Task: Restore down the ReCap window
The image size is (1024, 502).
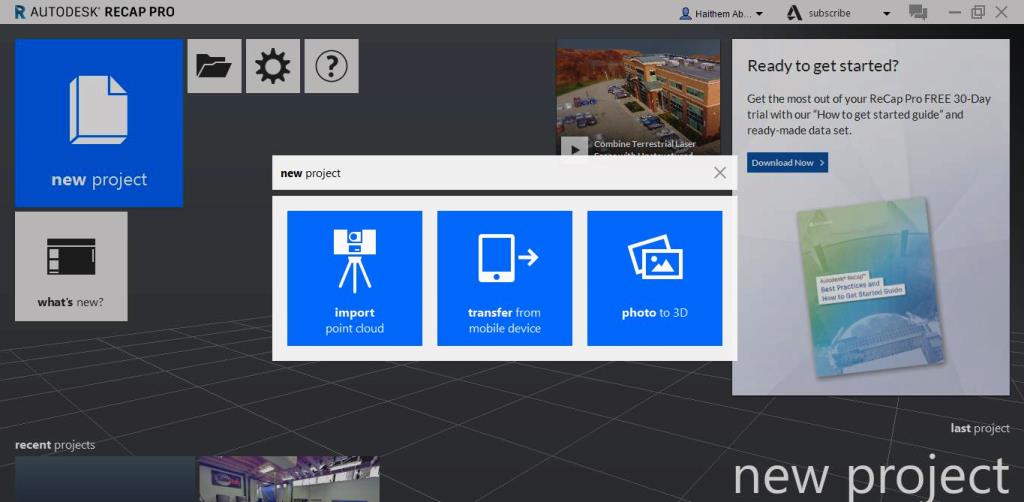Action: [978, 12]
